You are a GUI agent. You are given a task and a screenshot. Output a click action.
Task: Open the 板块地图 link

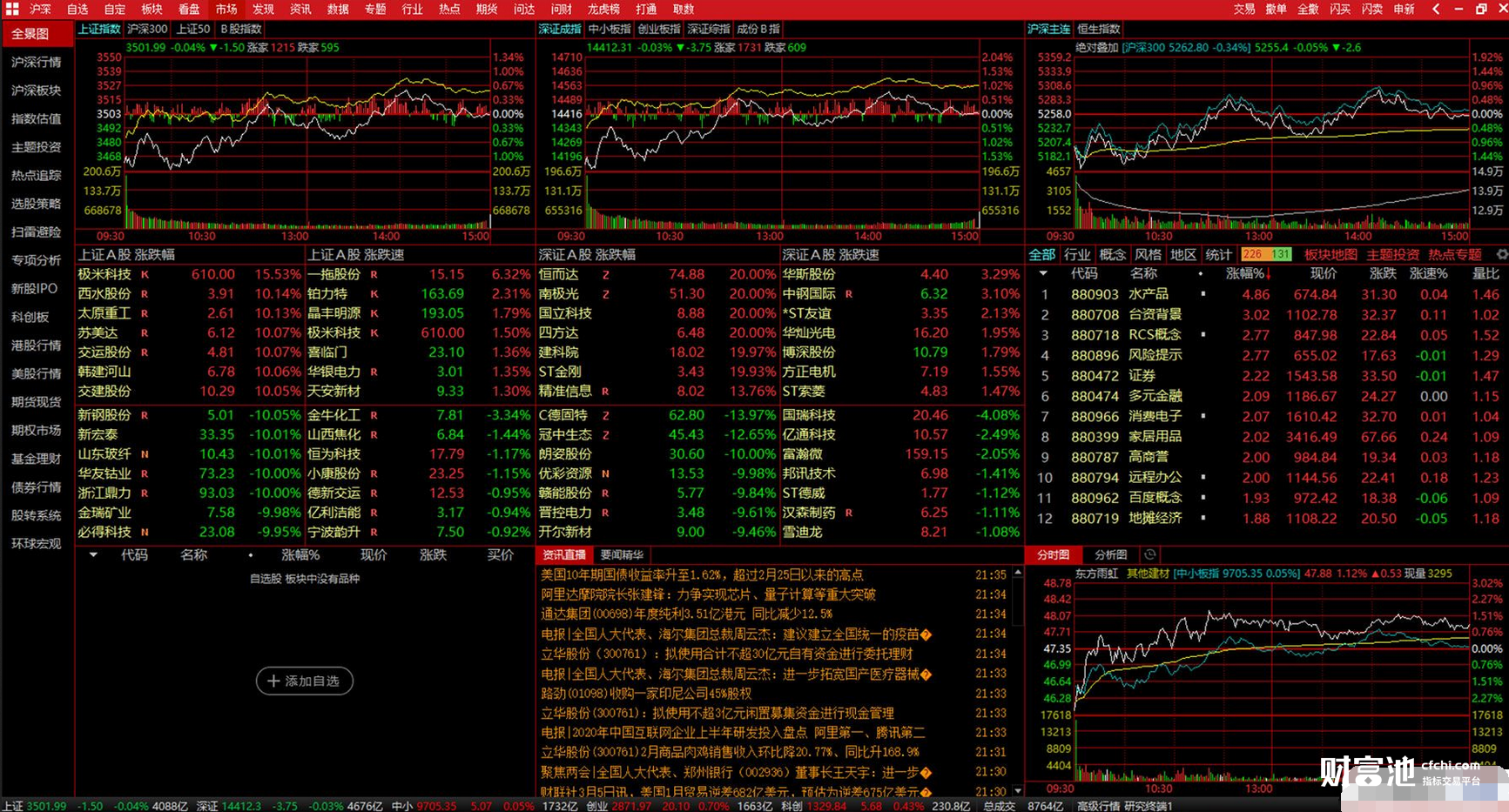tap(1330, 254)
